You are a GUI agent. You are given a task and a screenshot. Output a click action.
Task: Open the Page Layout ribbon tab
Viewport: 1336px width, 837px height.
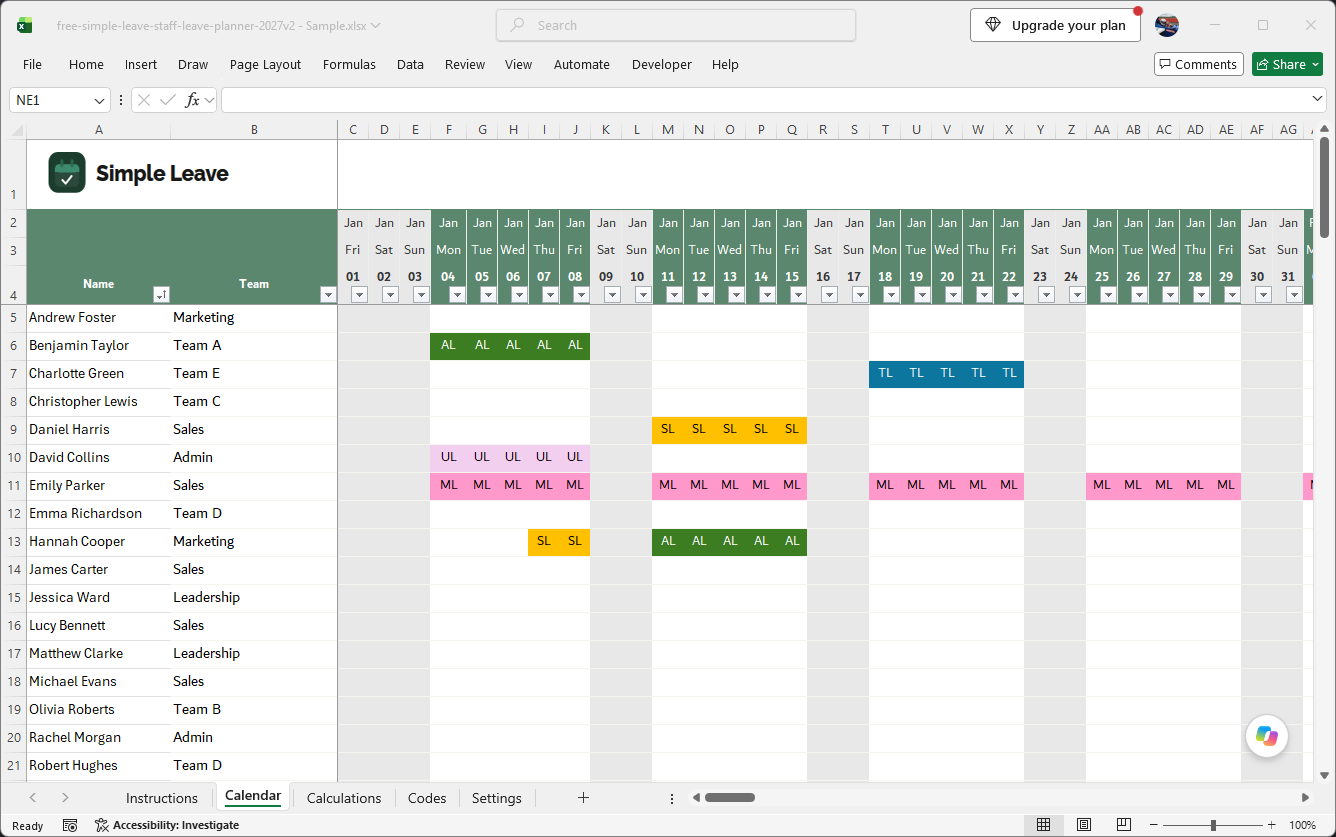point(265,64)
